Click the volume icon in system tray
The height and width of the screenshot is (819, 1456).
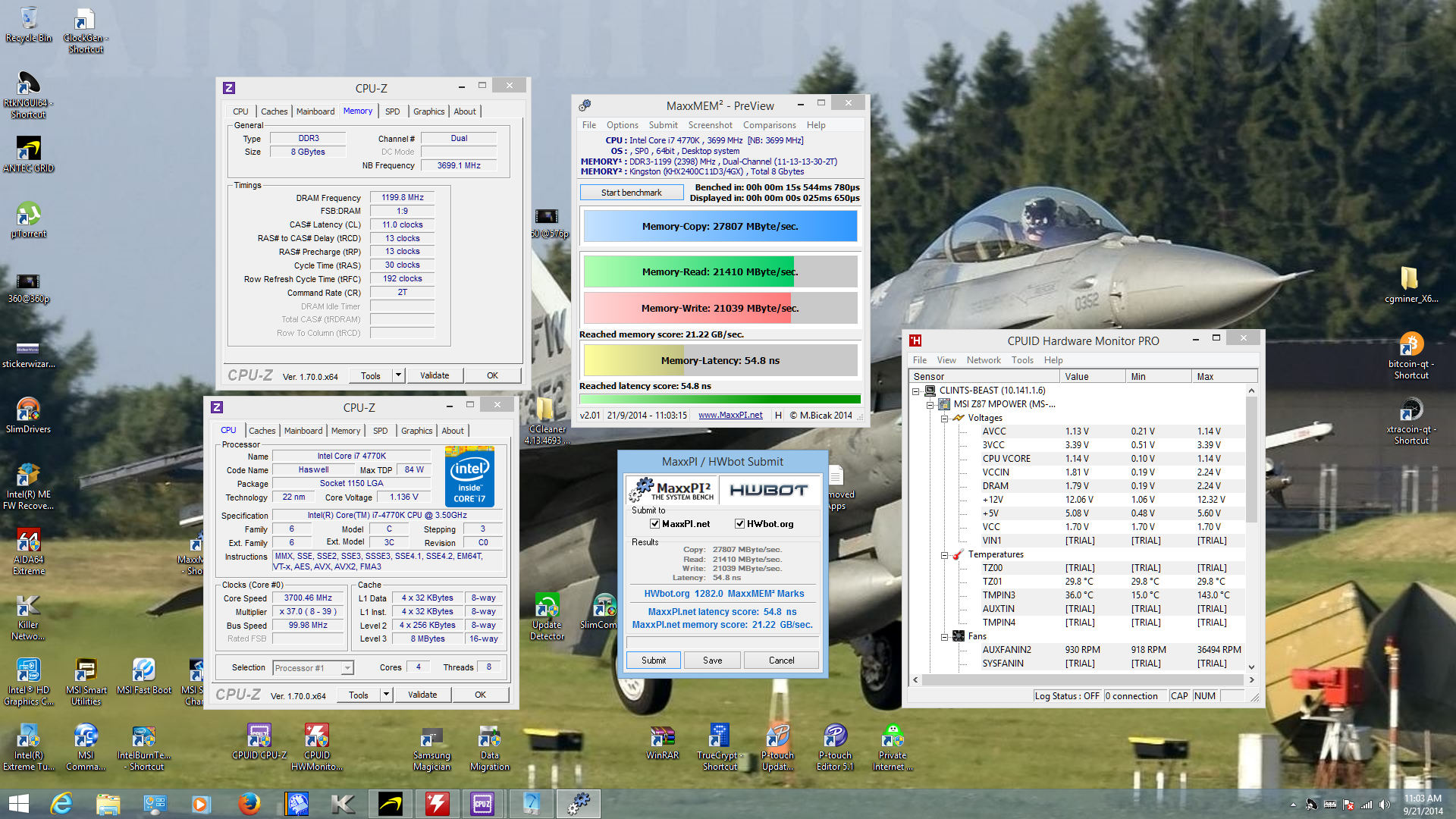(1385, 805)
